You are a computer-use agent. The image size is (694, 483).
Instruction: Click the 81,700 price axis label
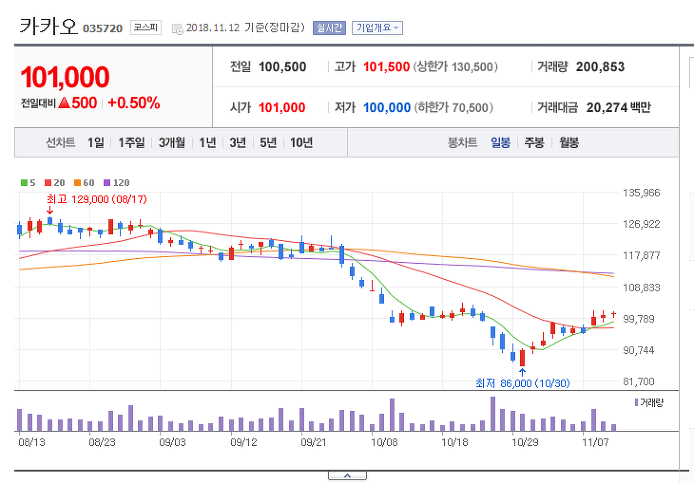pyautogui.click(x=639, y=381)
